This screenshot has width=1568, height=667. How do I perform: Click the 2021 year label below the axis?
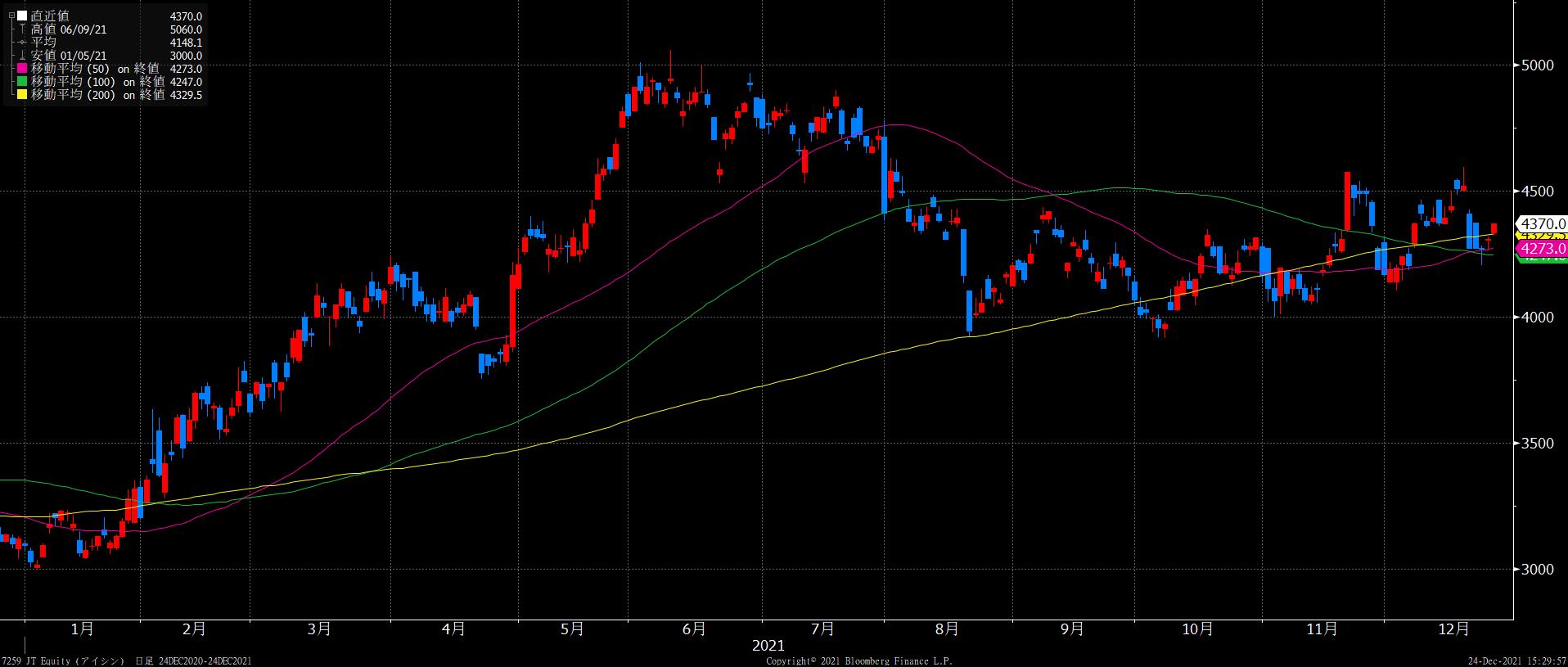point(768,645)
